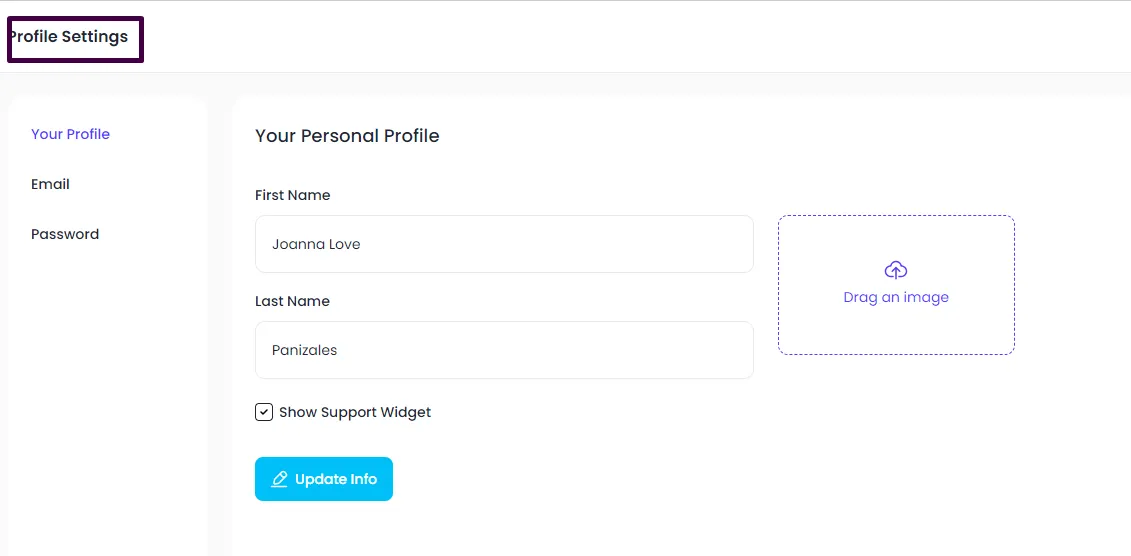The height and width of the screenshot is (556, 1131).
Task: Click the checkmark inside the support widget box
Action: click(264, 412)
